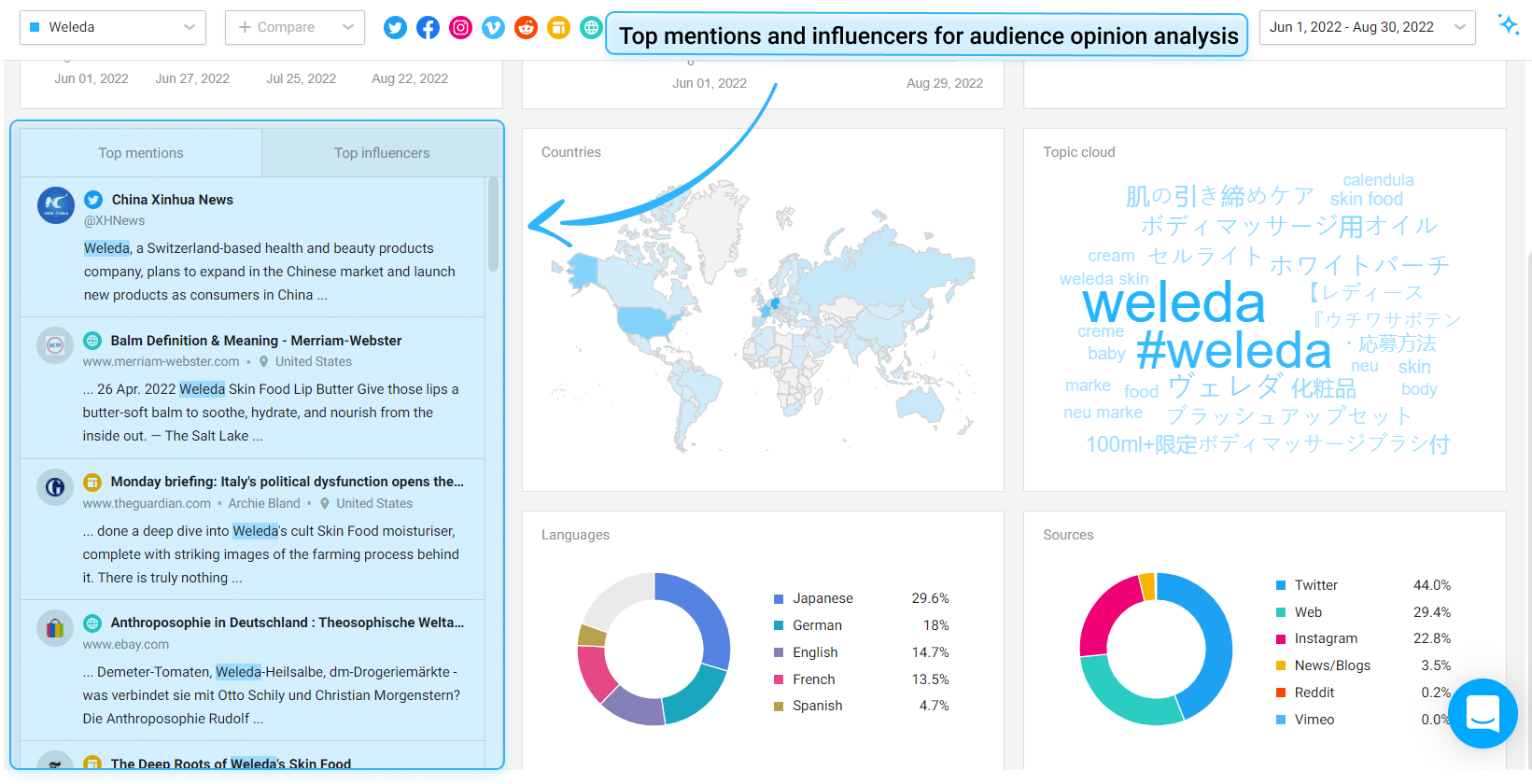The image size is (1532, 784).
Task: Click the @XHNews handle
Action: click(115, 221)
